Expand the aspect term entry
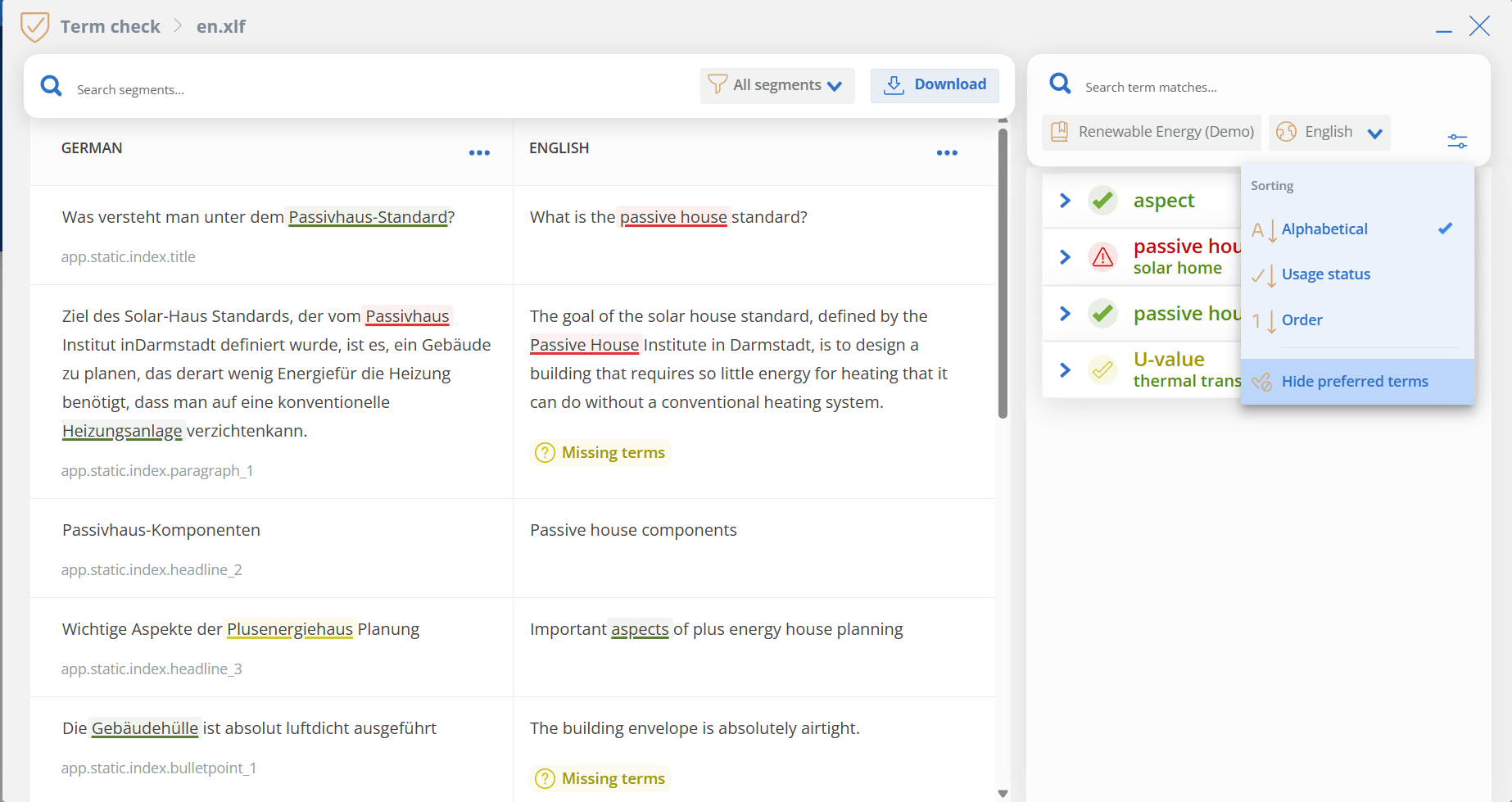This screenshot has width=1512, height=802. 1065,200
